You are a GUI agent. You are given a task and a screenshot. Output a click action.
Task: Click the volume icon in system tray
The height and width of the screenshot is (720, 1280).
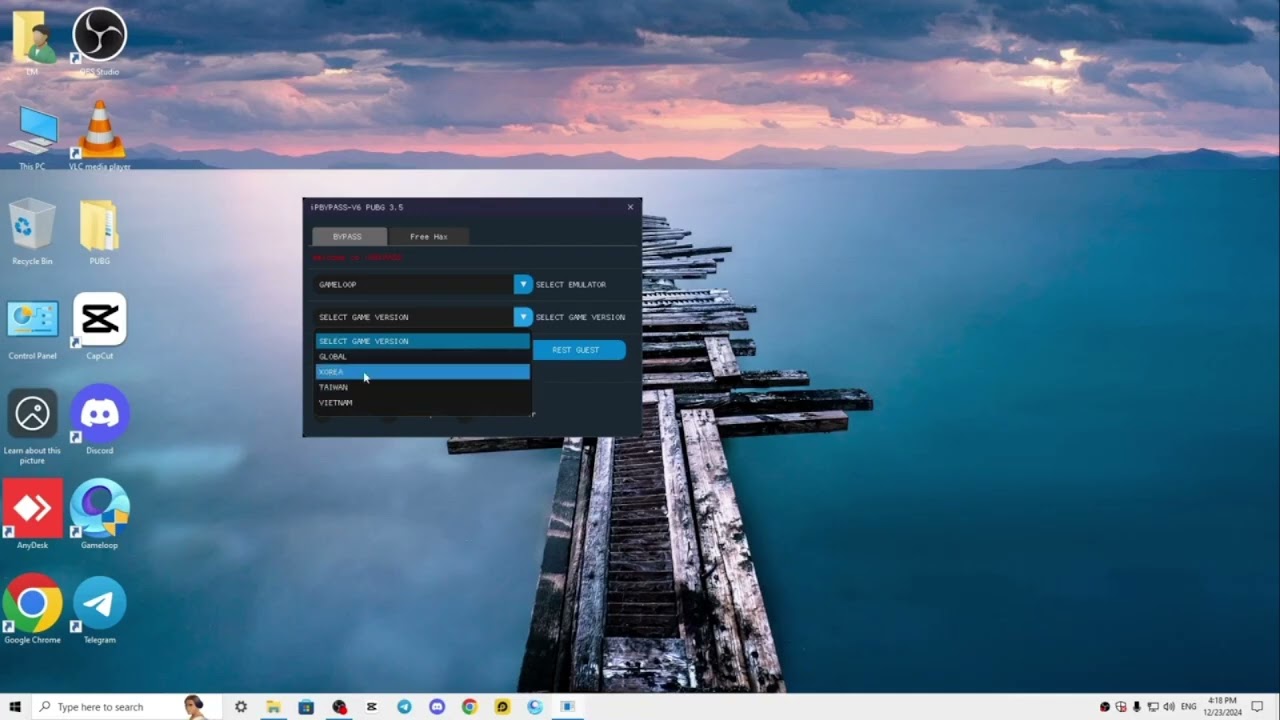tap(1169, 707)
